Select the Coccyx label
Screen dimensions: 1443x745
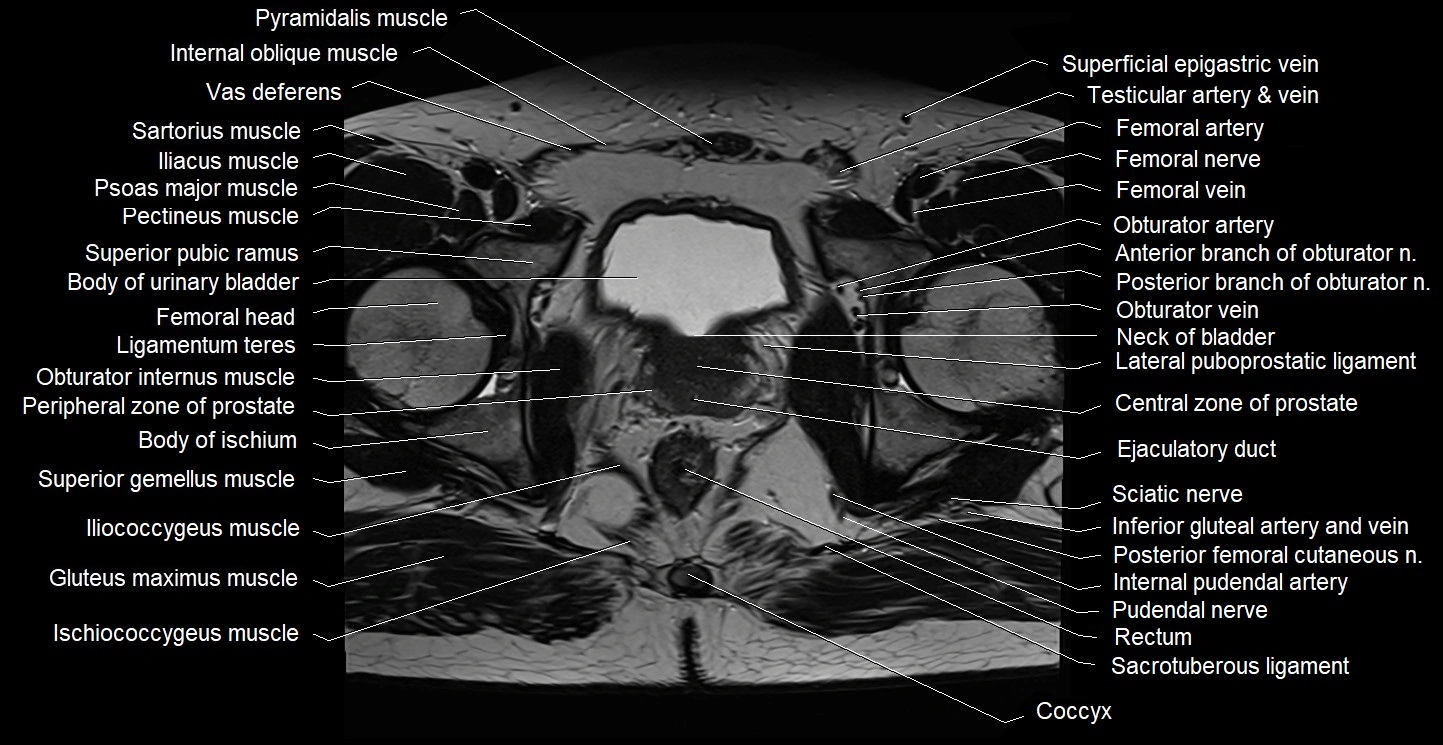pyautogui.click(x=1074, y=712)
